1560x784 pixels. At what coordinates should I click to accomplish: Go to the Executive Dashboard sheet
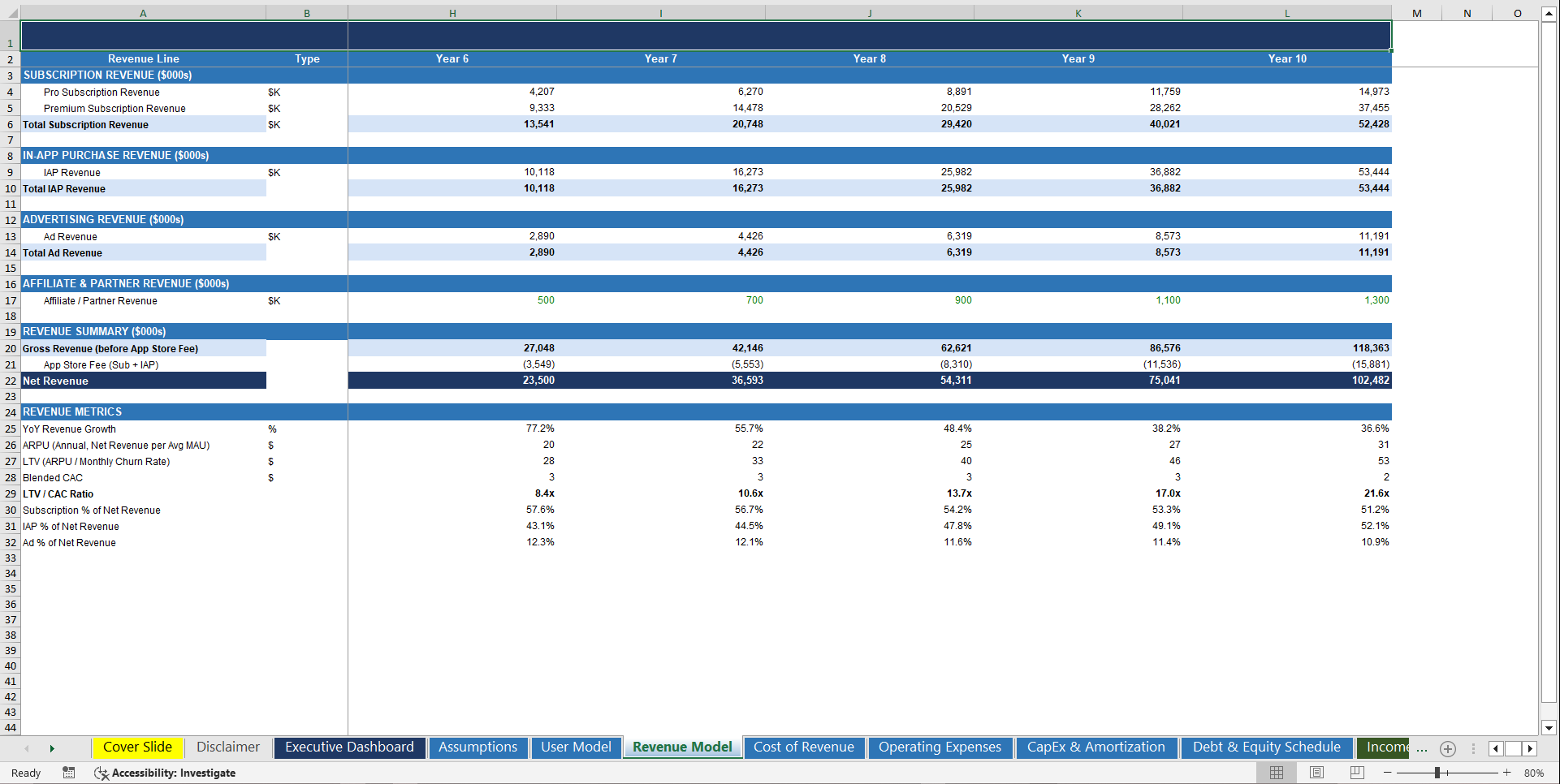pyautogui.click(x=349, y=747)
